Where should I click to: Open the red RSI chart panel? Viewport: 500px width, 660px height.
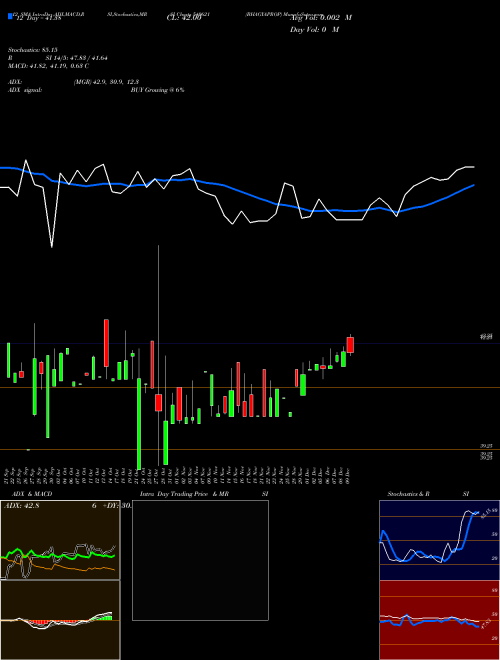tap(439, 620)
